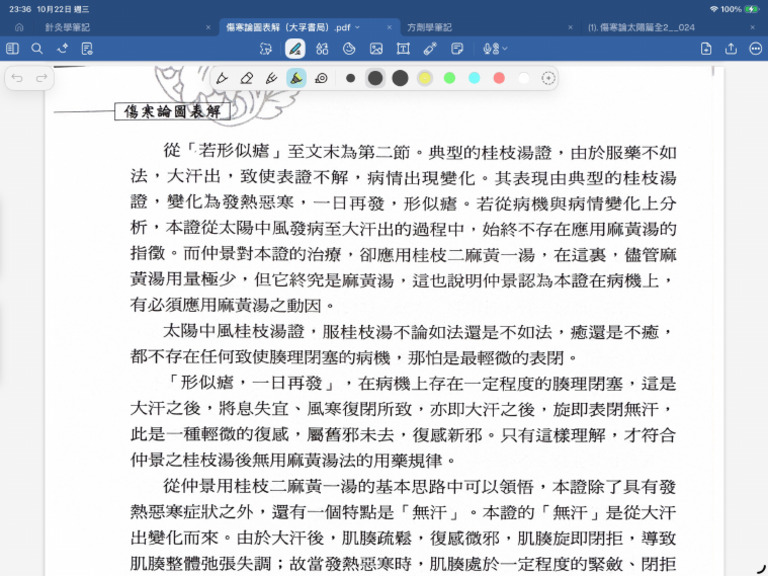Close the 針灸學筆記 tab
This screenshot has height=576, width=768.
(208, 27)
